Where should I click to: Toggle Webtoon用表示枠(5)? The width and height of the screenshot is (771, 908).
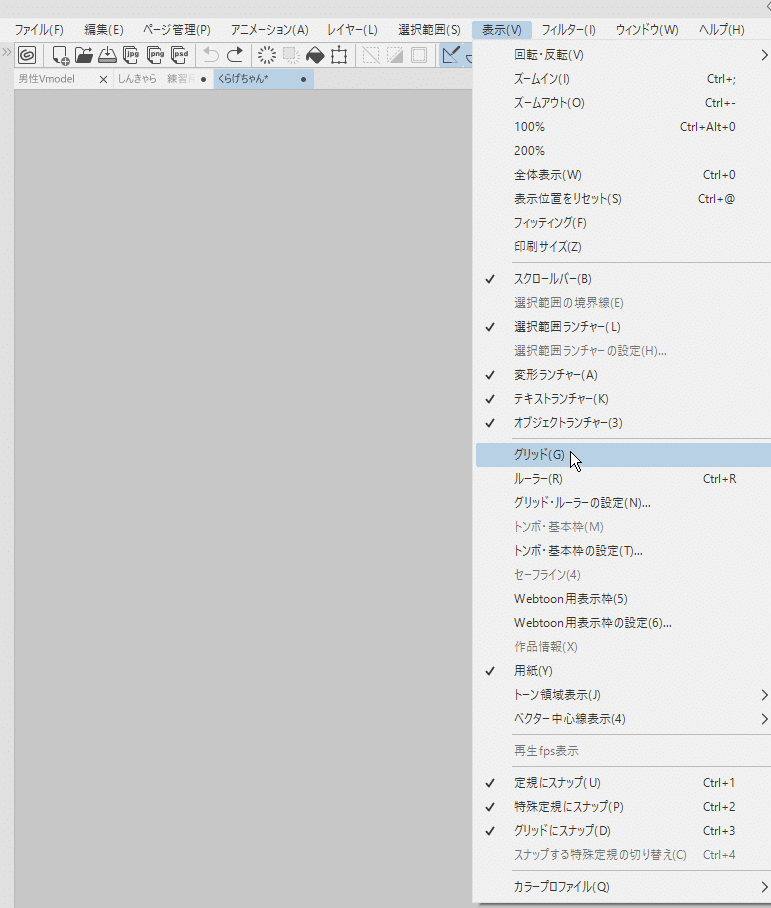pyautogui.click(x=623, y=599)
